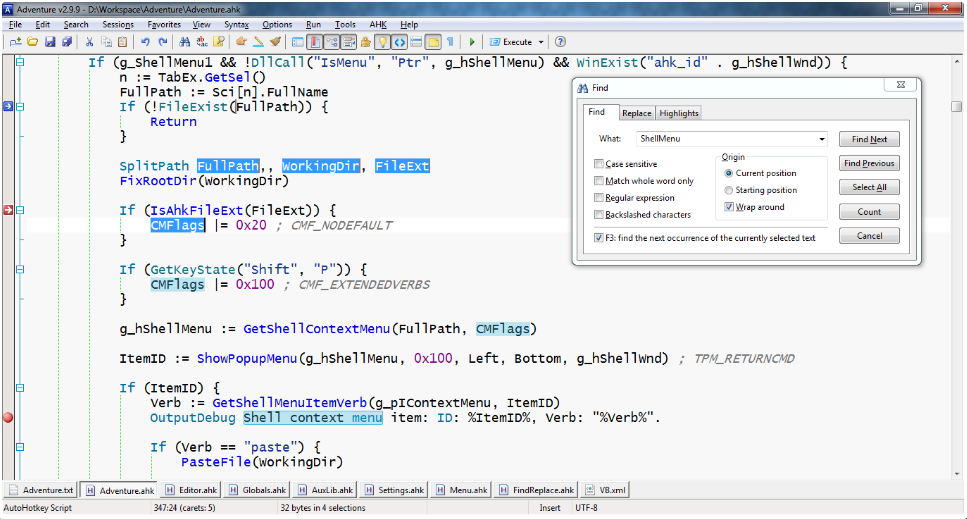
Task: Save all open files
Action: pyautogui.click(x=67, y=42)
